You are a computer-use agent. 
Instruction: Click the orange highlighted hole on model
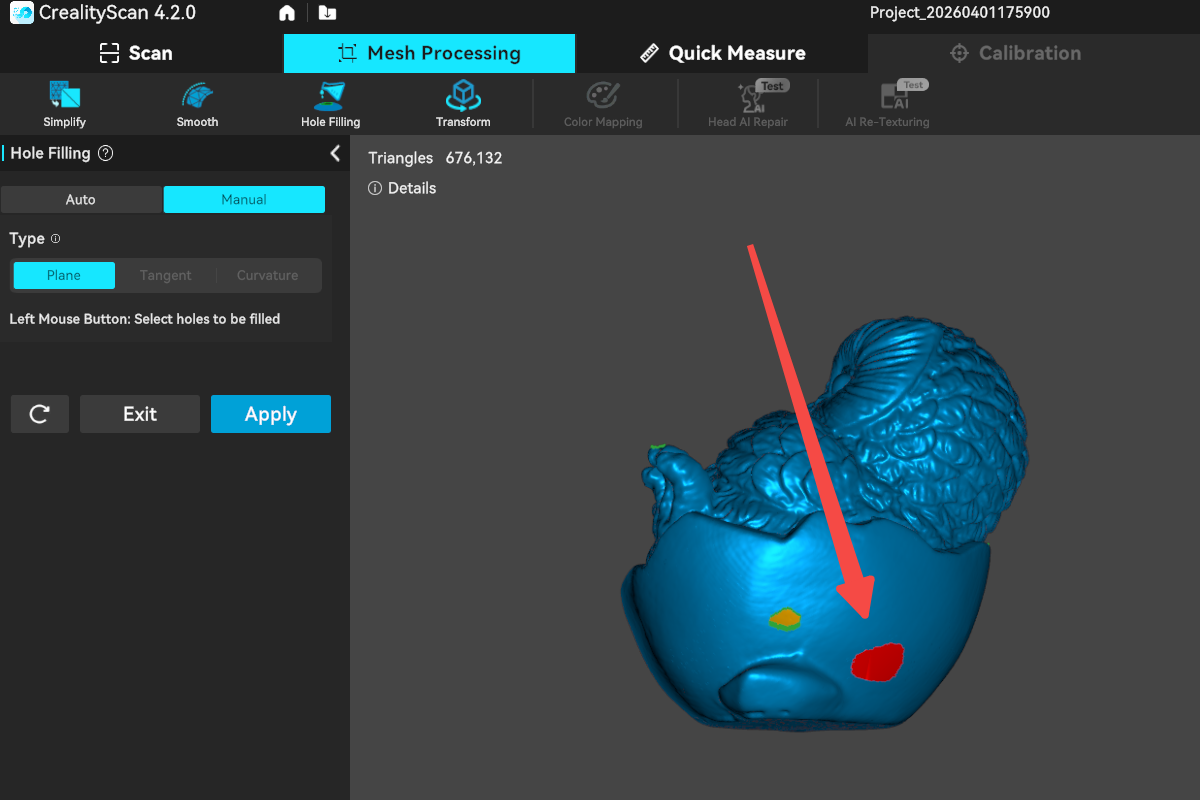786,619
